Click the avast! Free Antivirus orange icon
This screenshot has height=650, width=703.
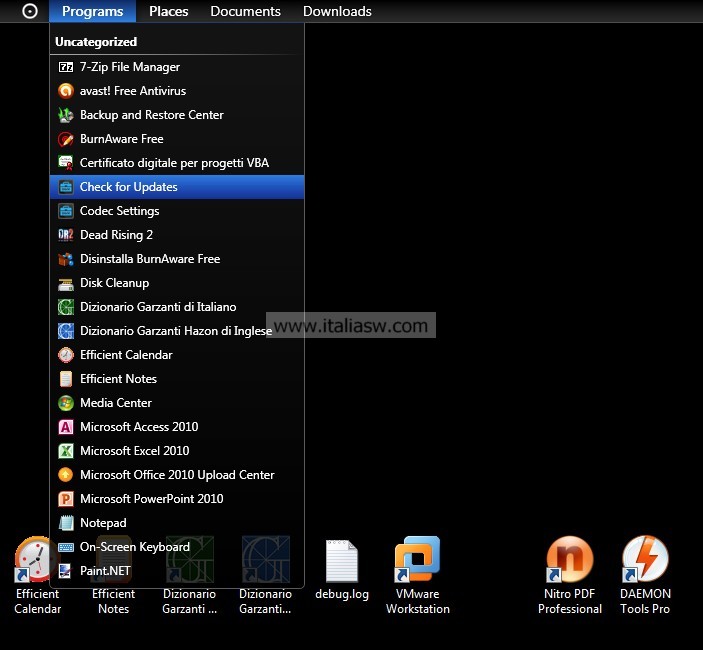point(66,91)
